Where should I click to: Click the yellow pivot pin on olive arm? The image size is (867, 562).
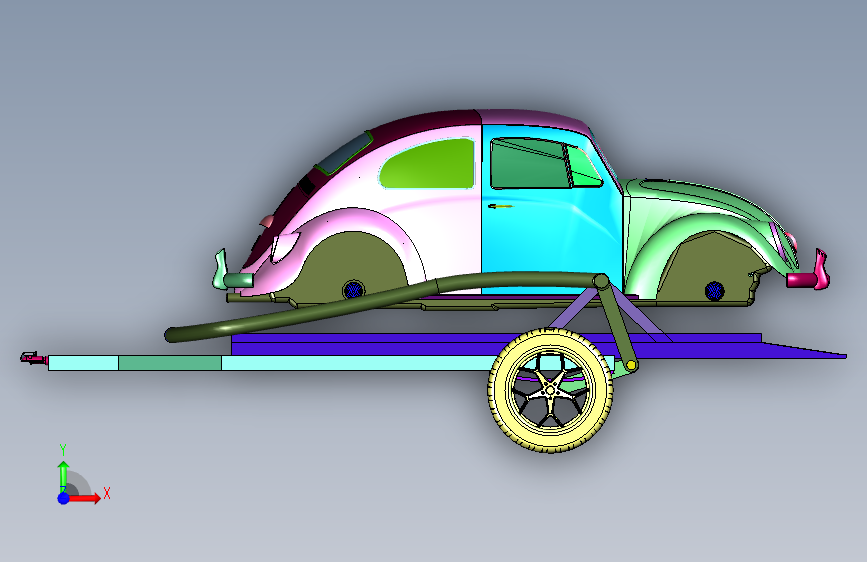coord(631,365)
